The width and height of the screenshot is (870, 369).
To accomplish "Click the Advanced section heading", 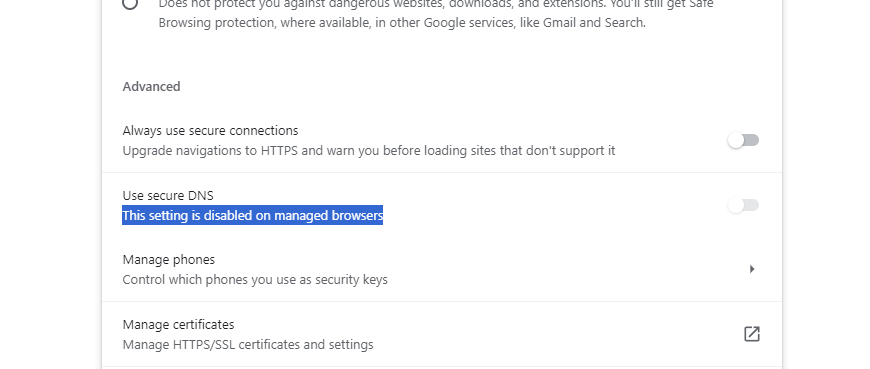I will pyautogui.click(x=151, y=87).
